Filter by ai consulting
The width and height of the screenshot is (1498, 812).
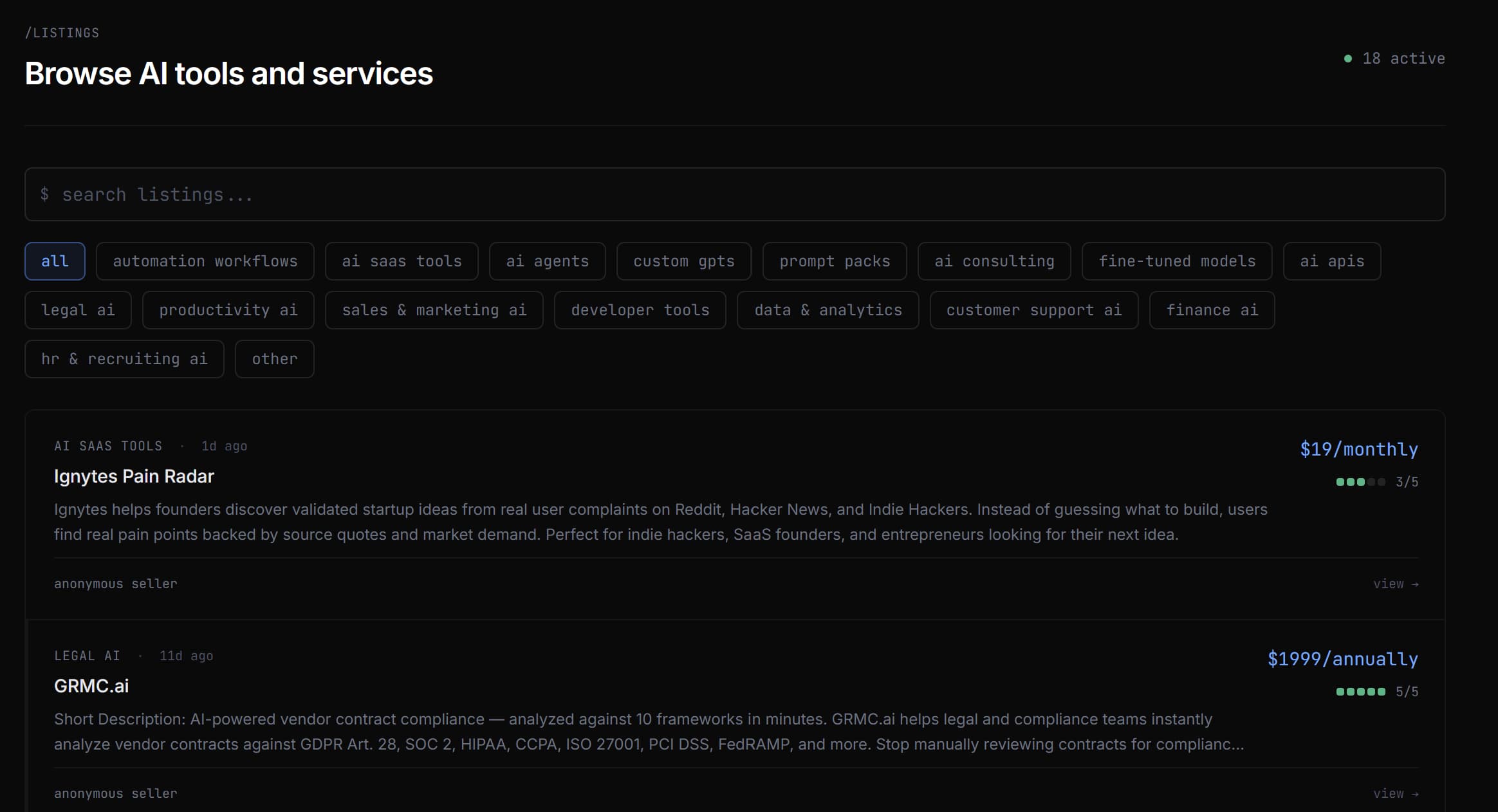994,261
